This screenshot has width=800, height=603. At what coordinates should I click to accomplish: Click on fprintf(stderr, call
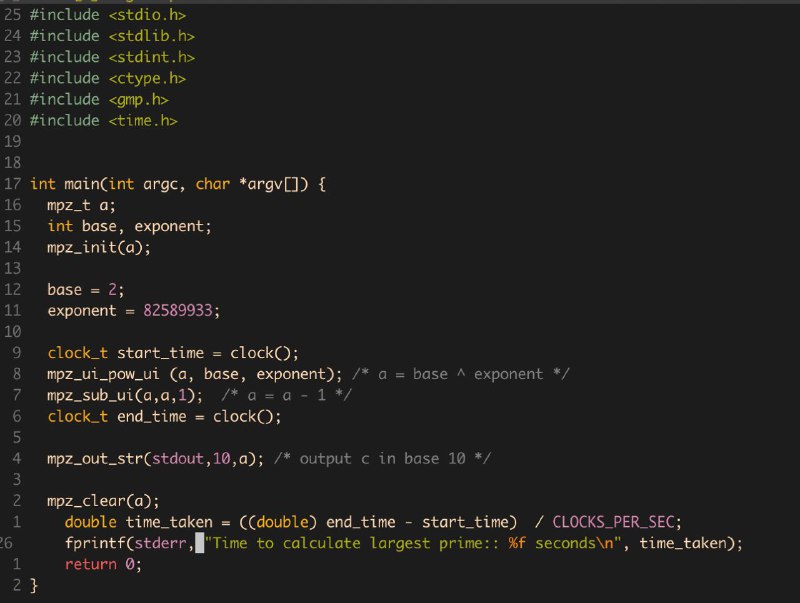[130, 543]
